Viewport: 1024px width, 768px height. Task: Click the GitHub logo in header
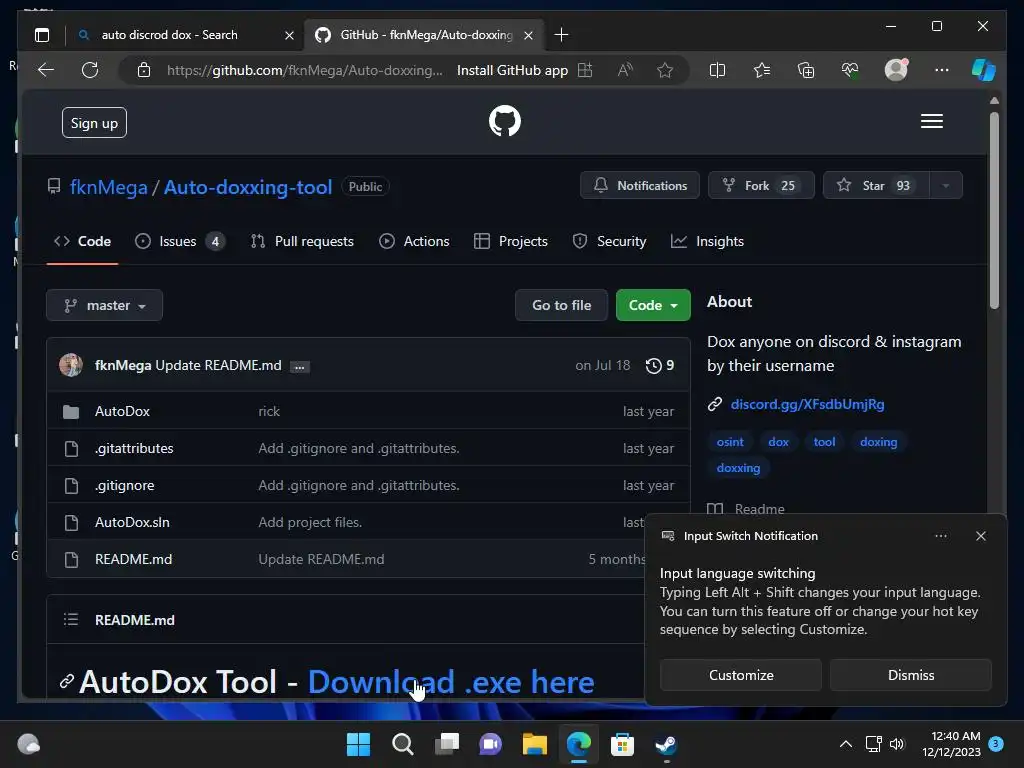click(505, 121)
